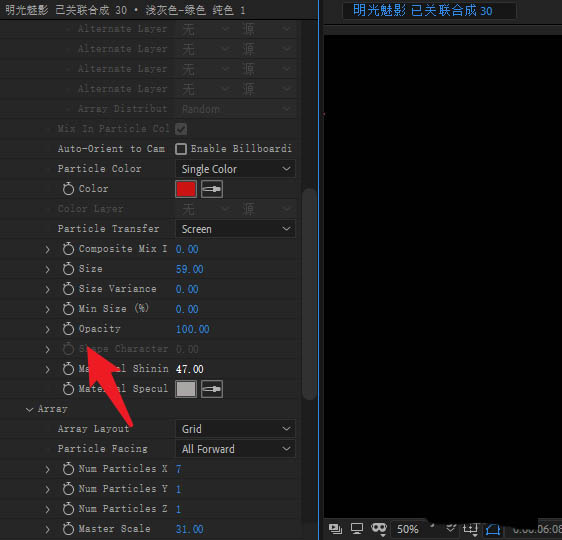562x540 pixels.
Task: Click the Array Distribut Random dropdown
Action: click(x=235, y=109)
